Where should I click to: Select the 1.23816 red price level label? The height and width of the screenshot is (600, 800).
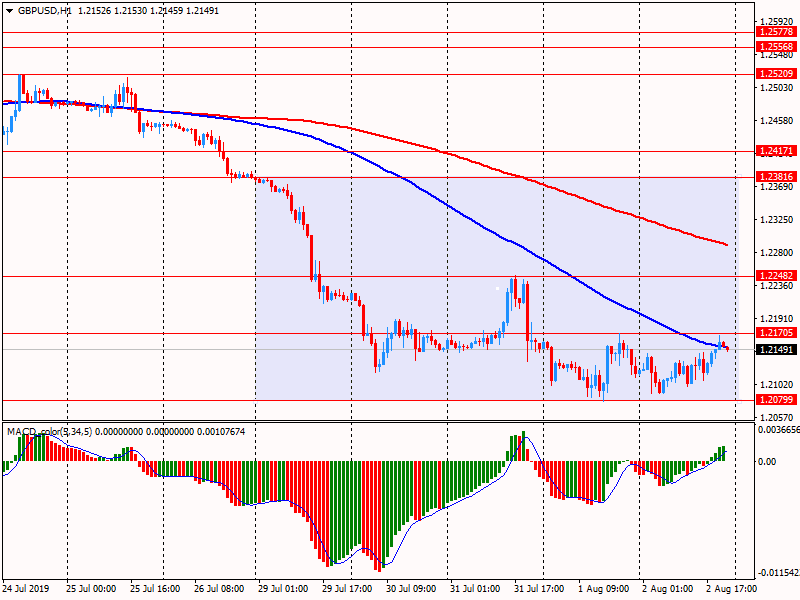tap(776, 177)
